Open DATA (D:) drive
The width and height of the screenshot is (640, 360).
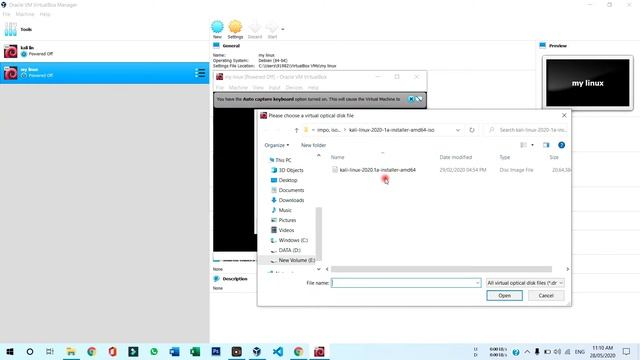[x=289, y=250]
